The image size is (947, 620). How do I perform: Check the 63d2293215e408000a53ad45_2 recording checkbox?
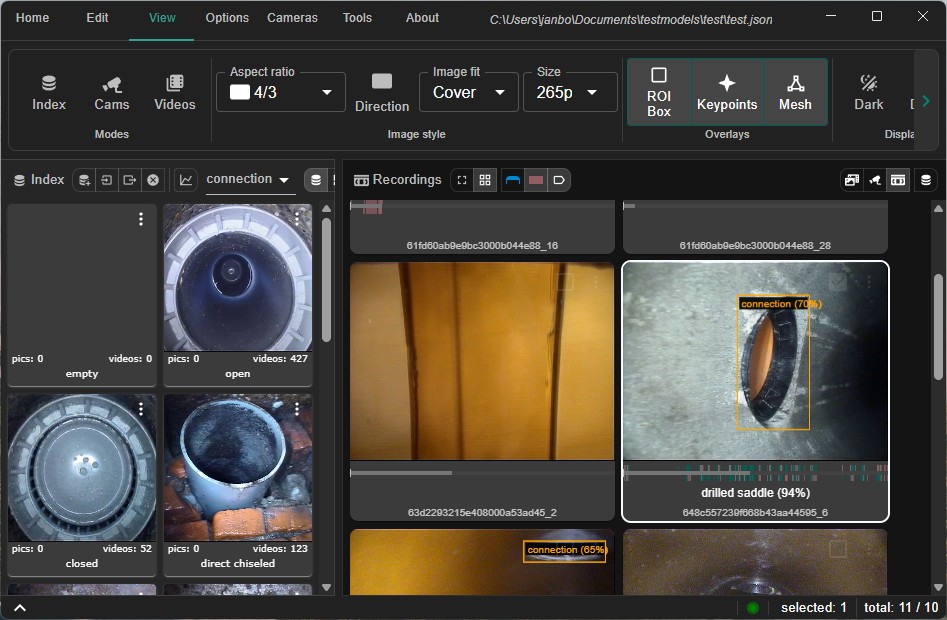[x=565, y=281]
